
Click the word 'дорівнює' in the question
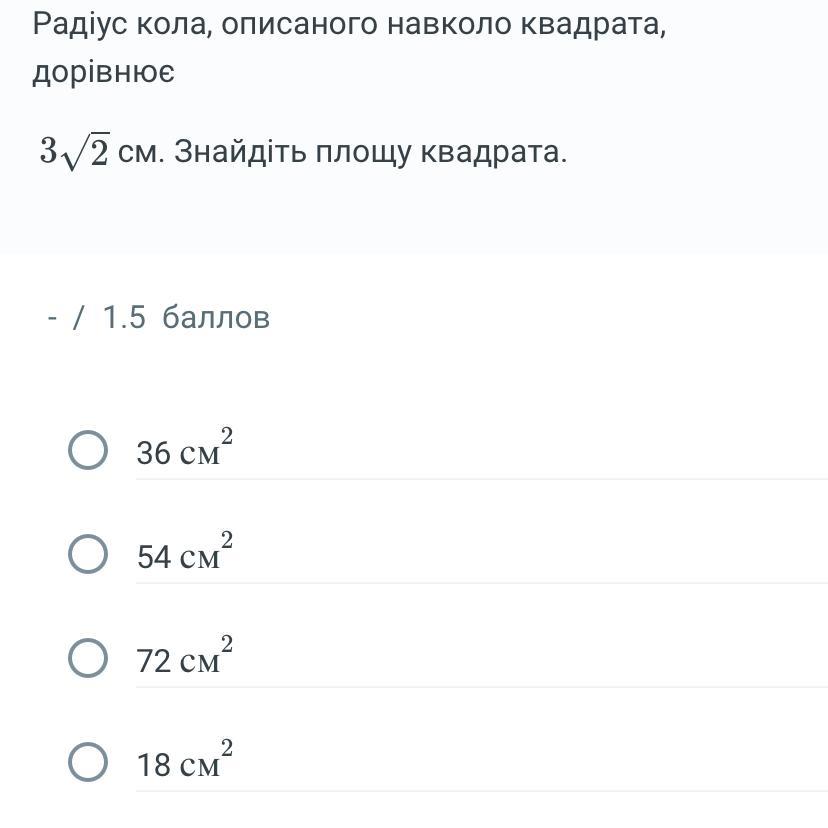[x=104, y=72]
